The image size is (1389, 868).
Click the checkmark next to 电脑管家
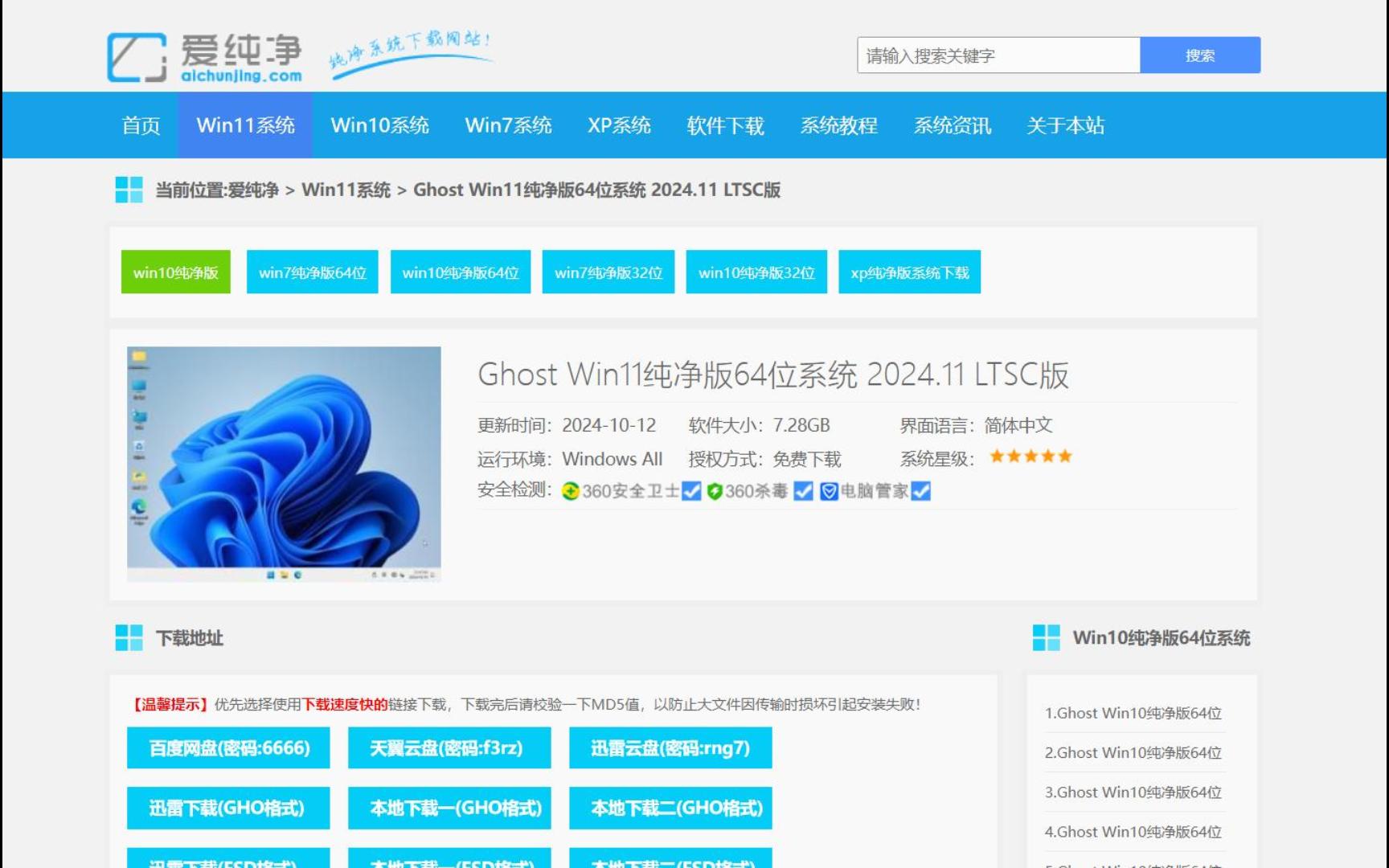921,491
